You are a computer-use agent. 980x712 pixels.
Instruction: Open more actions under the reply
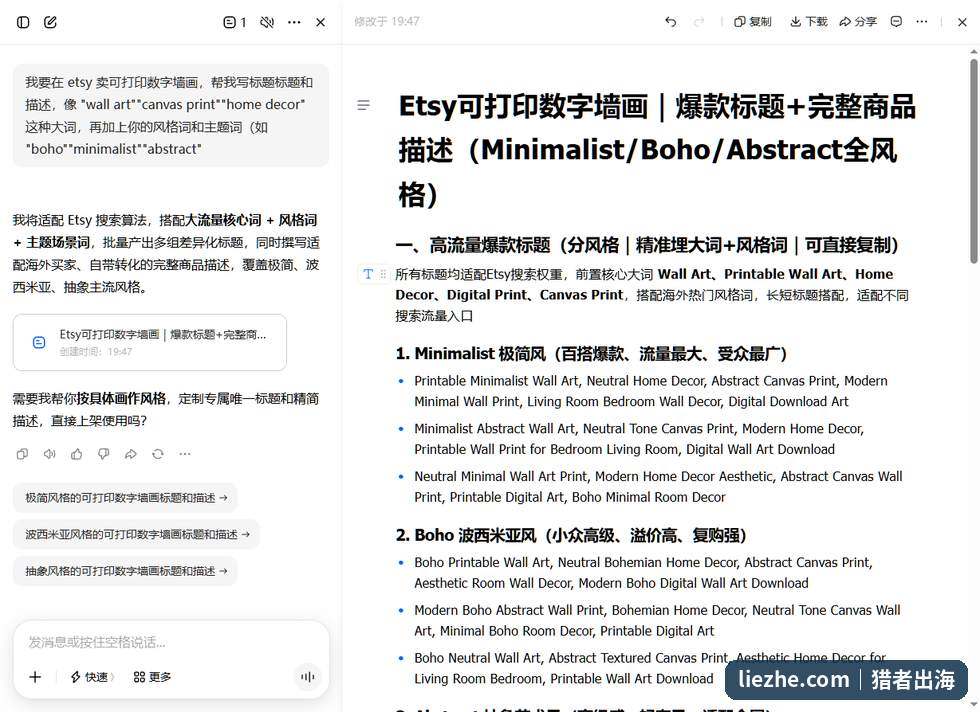[185, 454]
